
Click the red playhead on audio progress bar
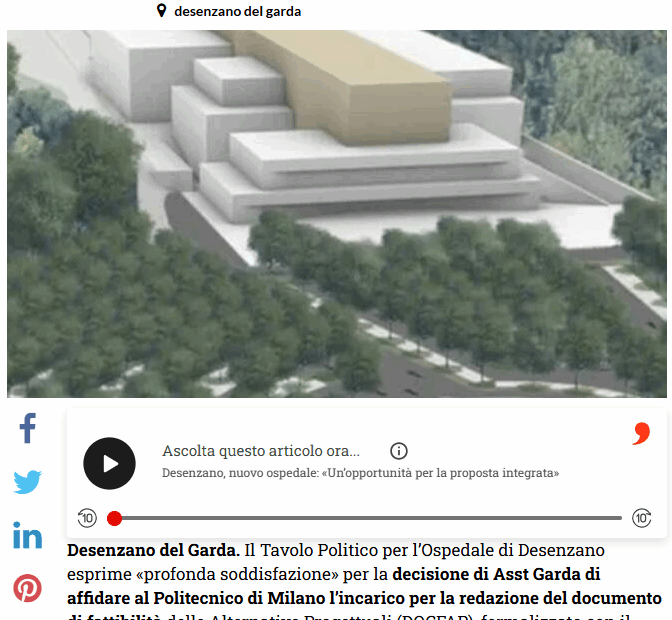tap(115, 518)
